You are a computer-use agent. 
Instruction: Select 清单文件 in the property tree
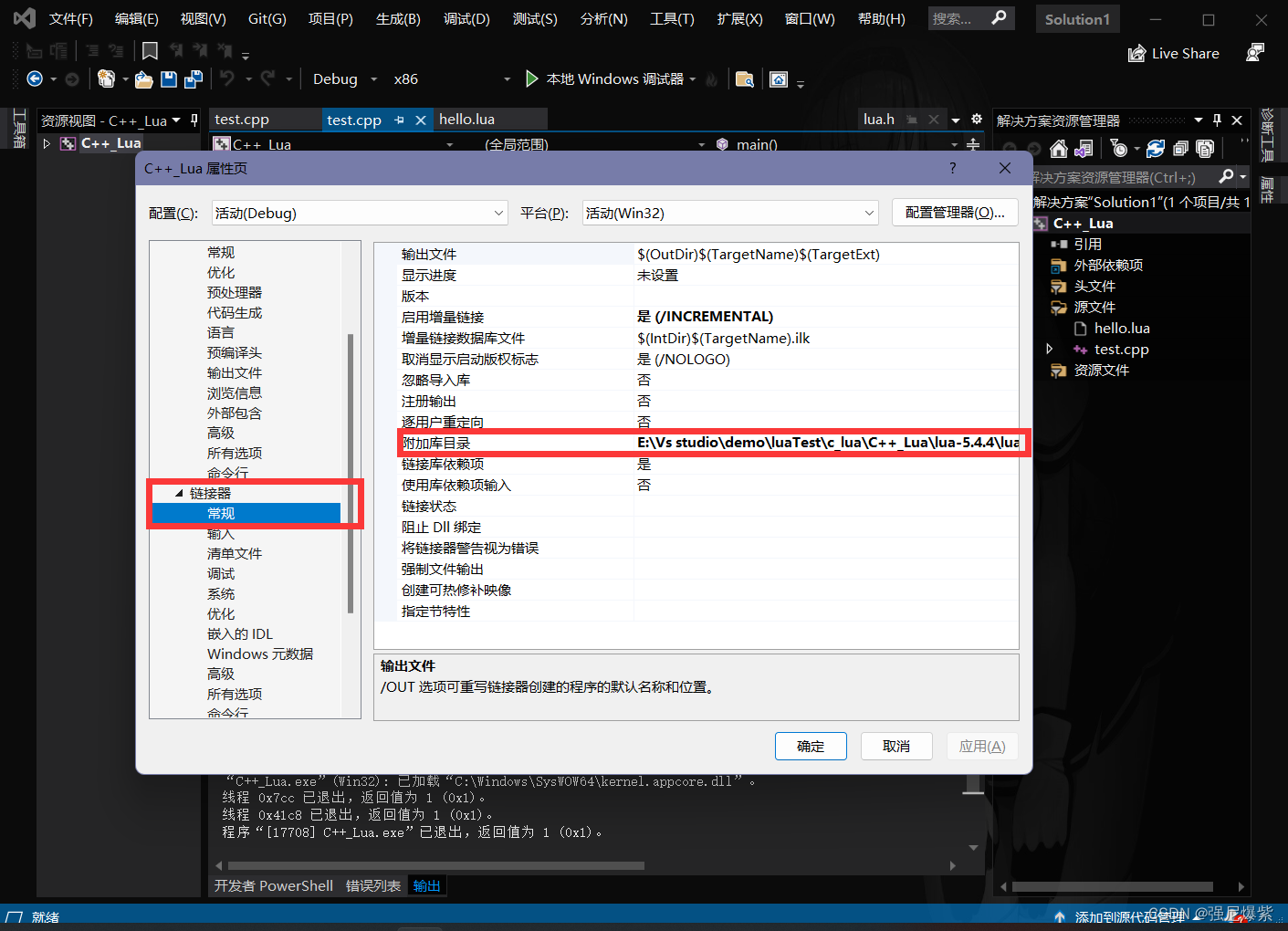coord(235,553)
